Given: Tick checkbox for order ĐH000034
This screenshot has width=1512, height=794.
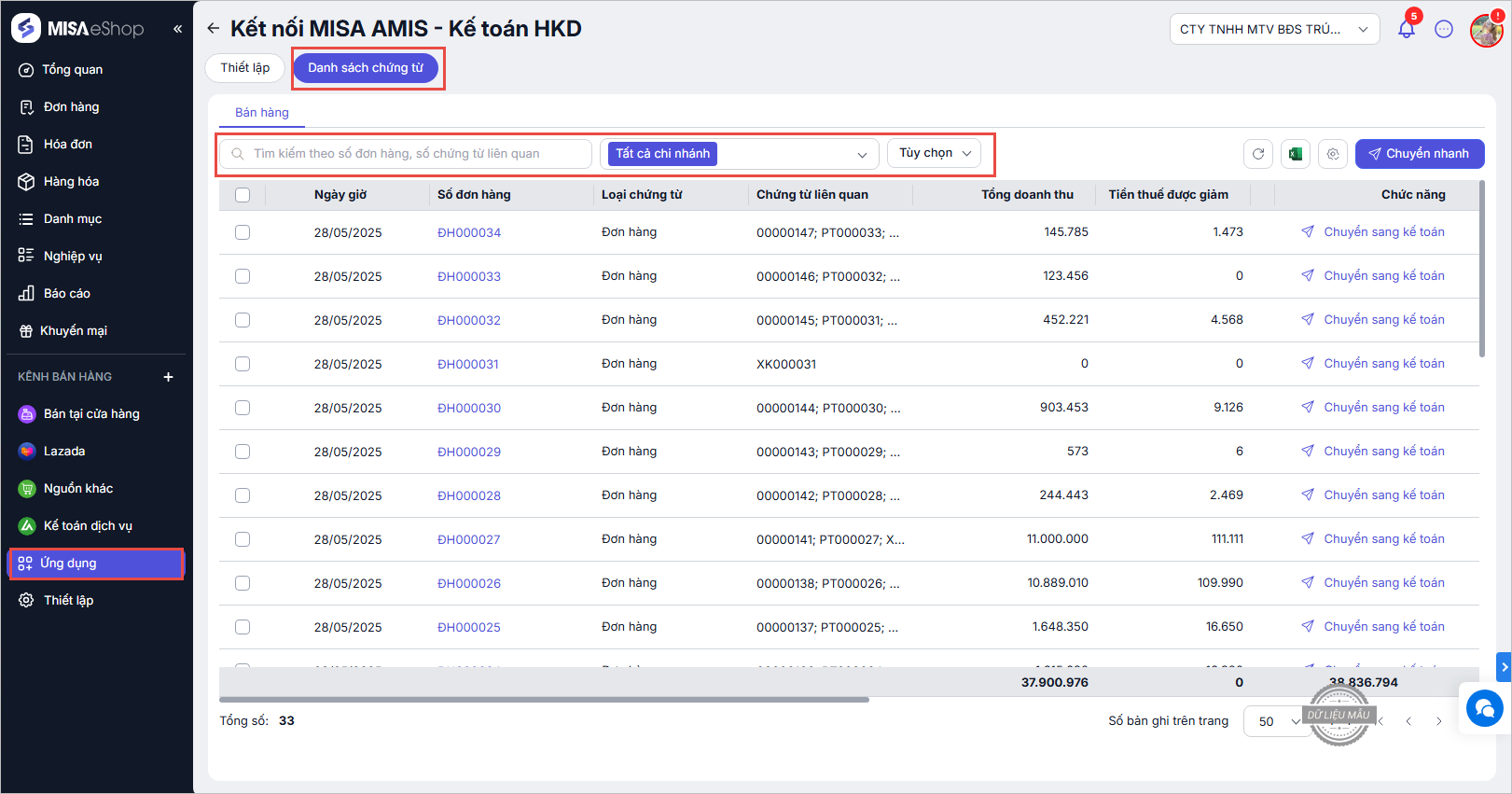Looking at the screenshot, I should [243, 232].
